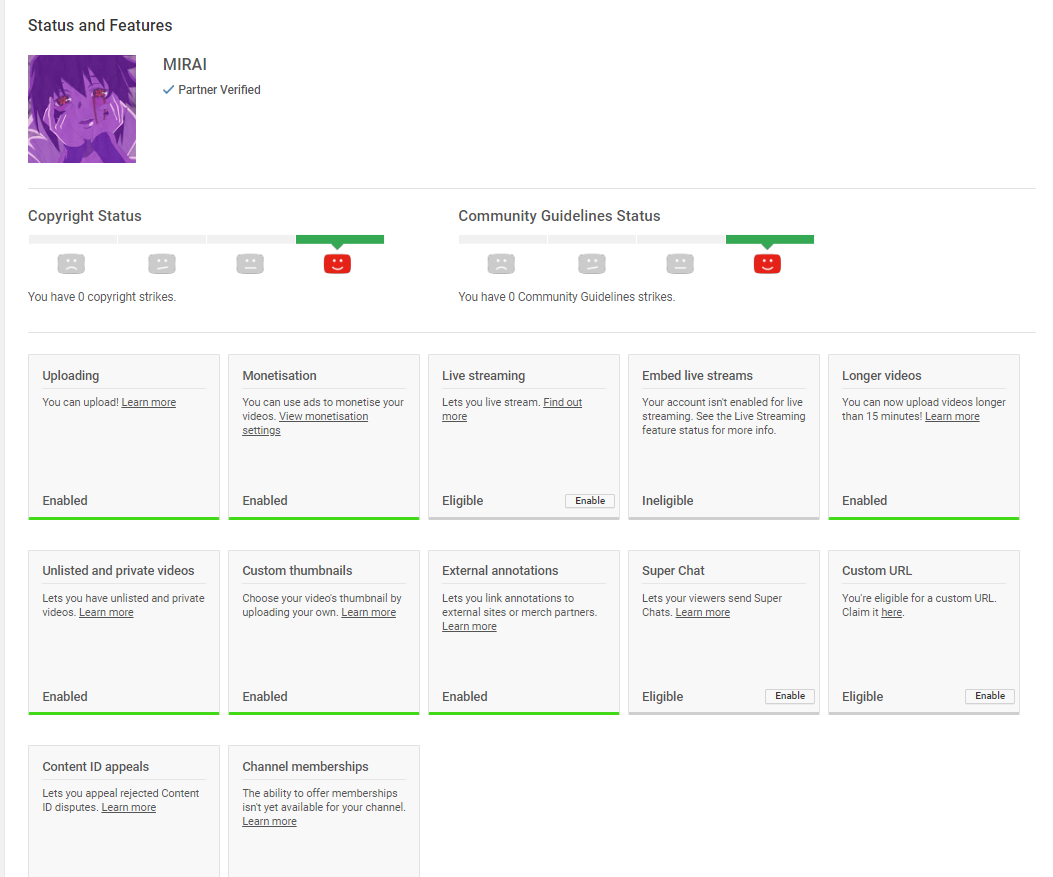
Task: Click Enabled status in External annotations card
Action: 465,696
